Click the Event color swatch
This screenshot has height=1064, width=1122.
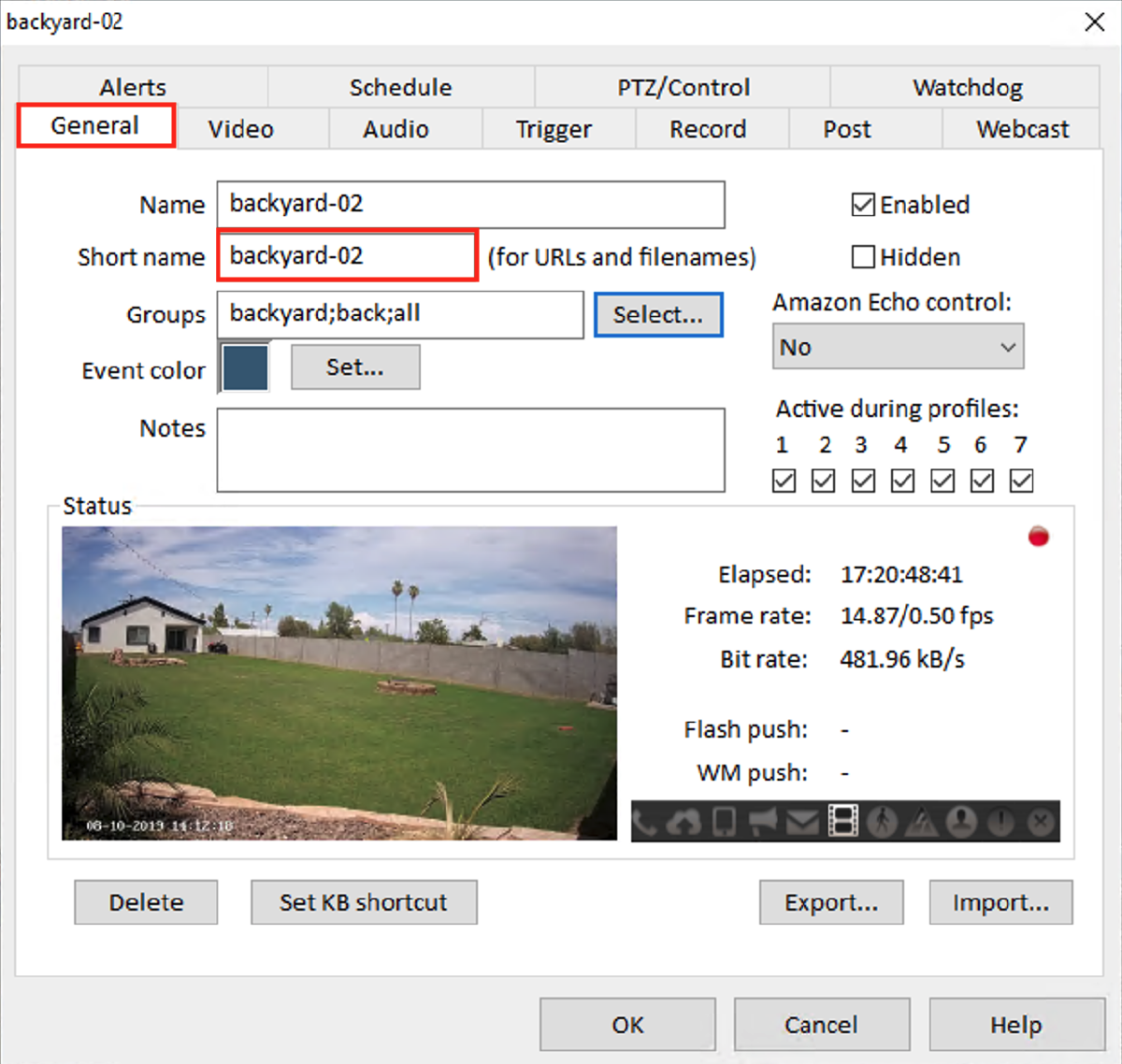click(243, 367)
